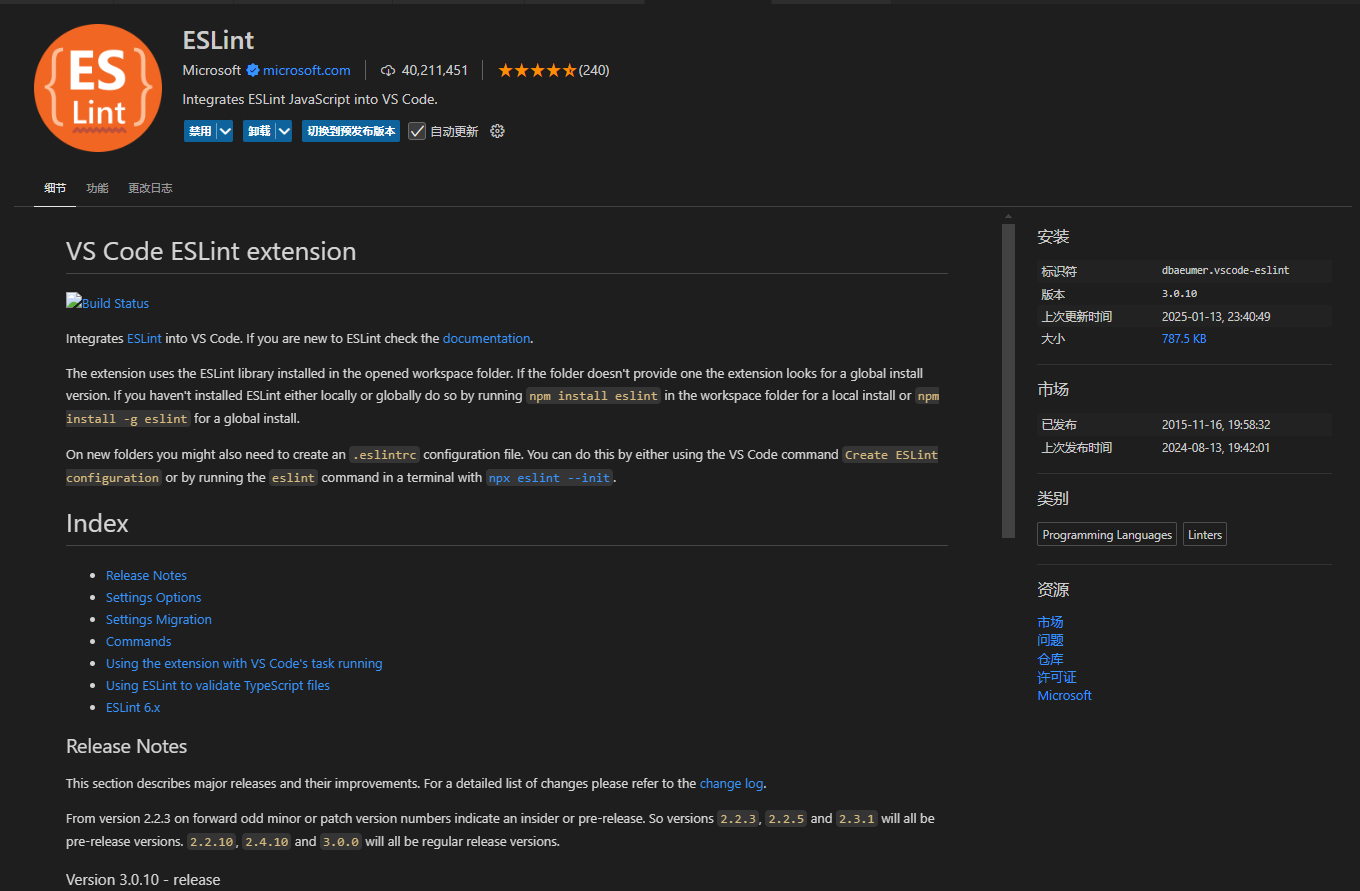Screen dimensions: 1360x891
Task: Select Programming Languages category tag
Action: click(x=1107, y=535)
